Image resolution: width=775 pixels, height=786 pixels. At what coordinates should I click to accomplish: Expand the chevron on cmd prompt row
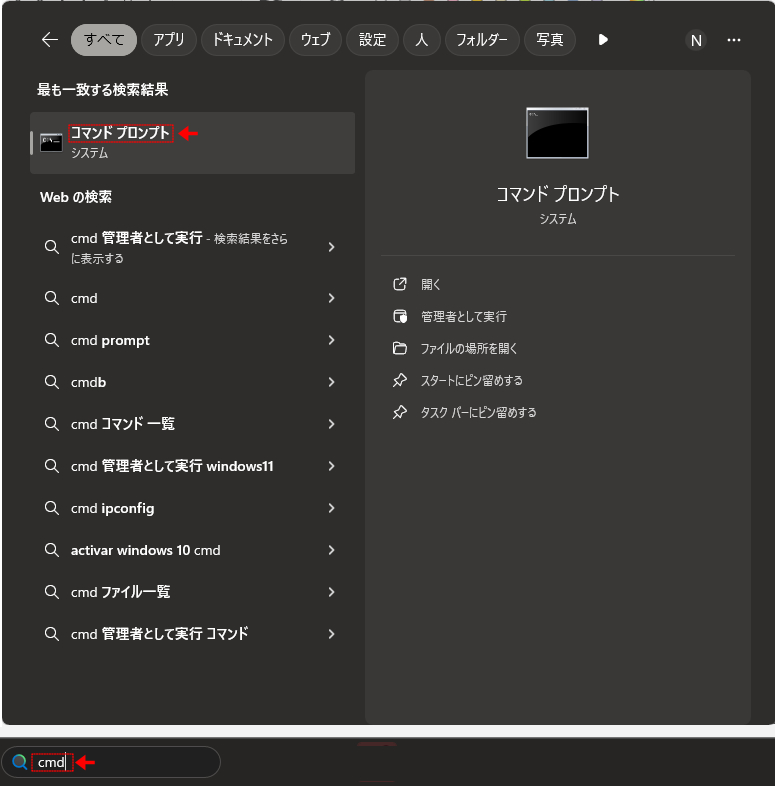(x=331, y=340)
